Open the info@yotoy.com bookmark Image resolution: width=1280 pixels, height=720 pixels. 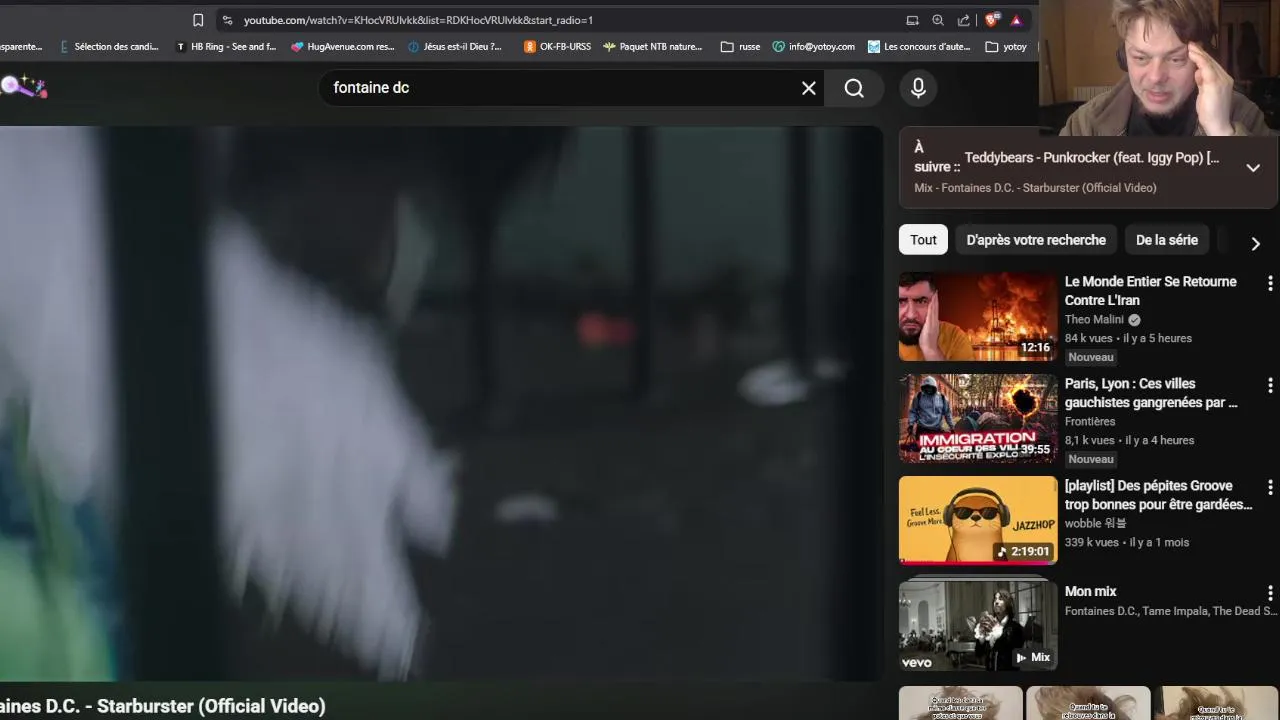pos(814,46)
